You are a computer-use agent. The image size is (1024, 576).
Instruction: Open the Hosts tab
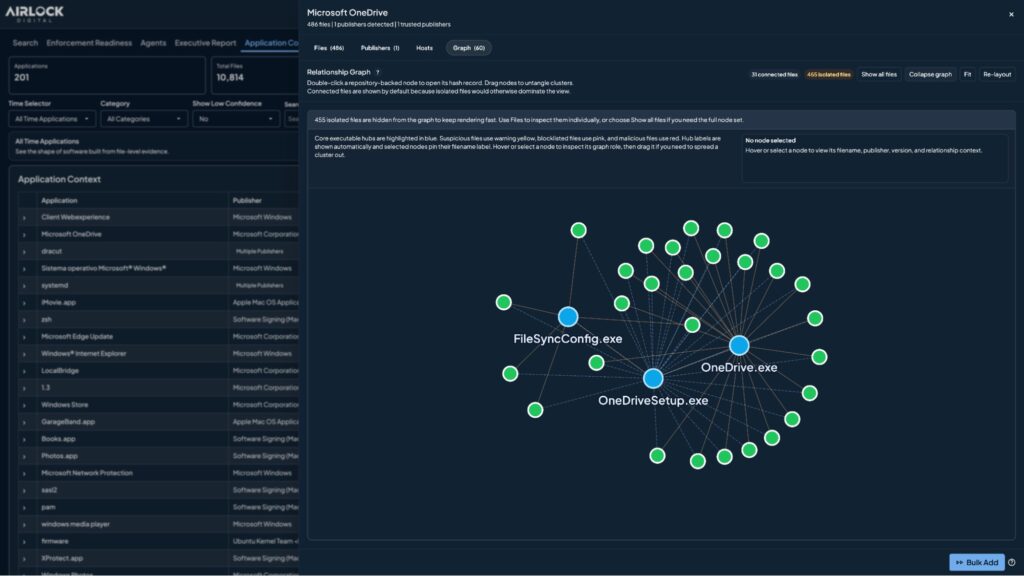424,48
